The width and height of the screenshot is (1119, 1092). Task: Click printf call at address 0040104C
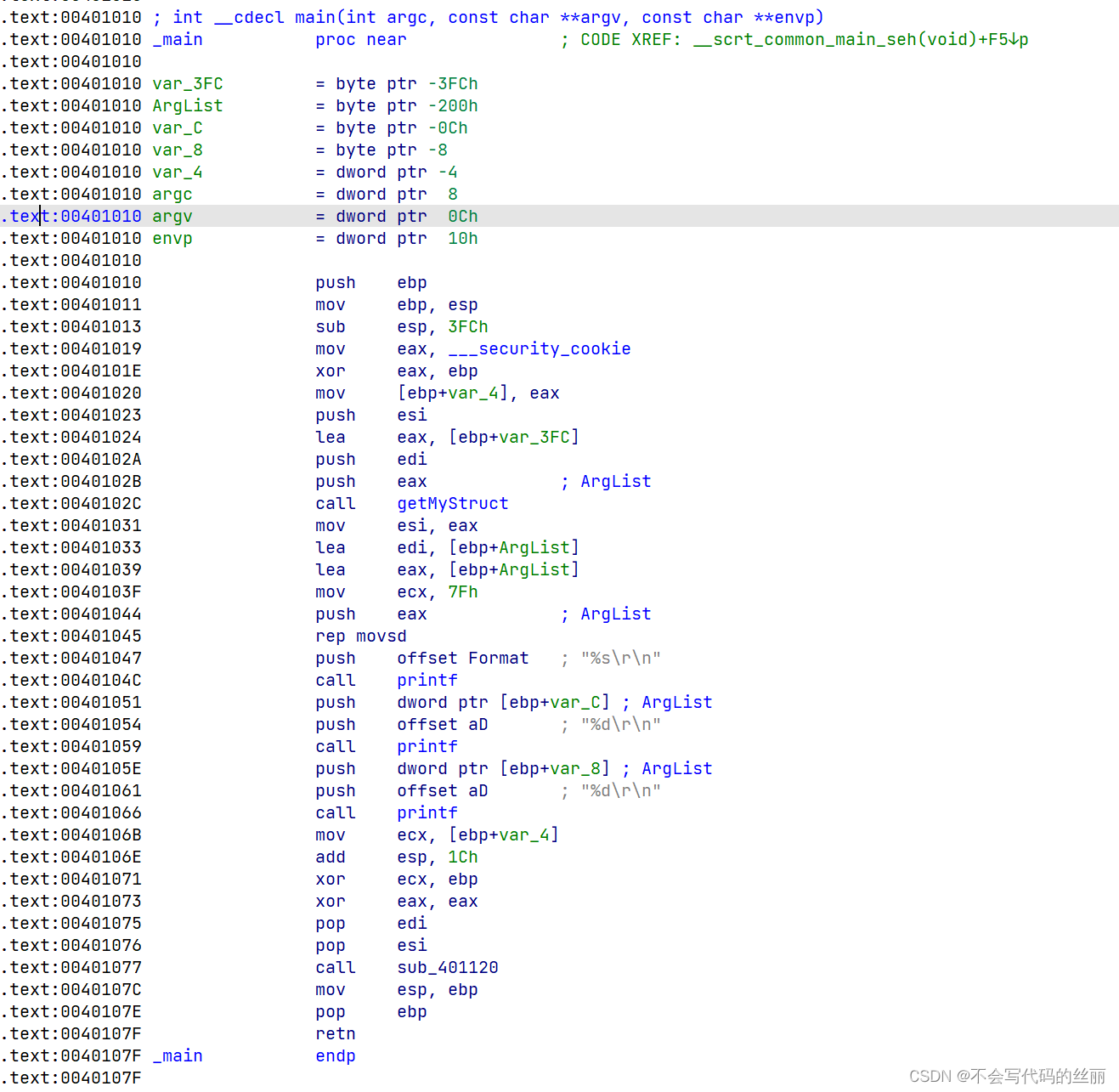tap(427, 681)
